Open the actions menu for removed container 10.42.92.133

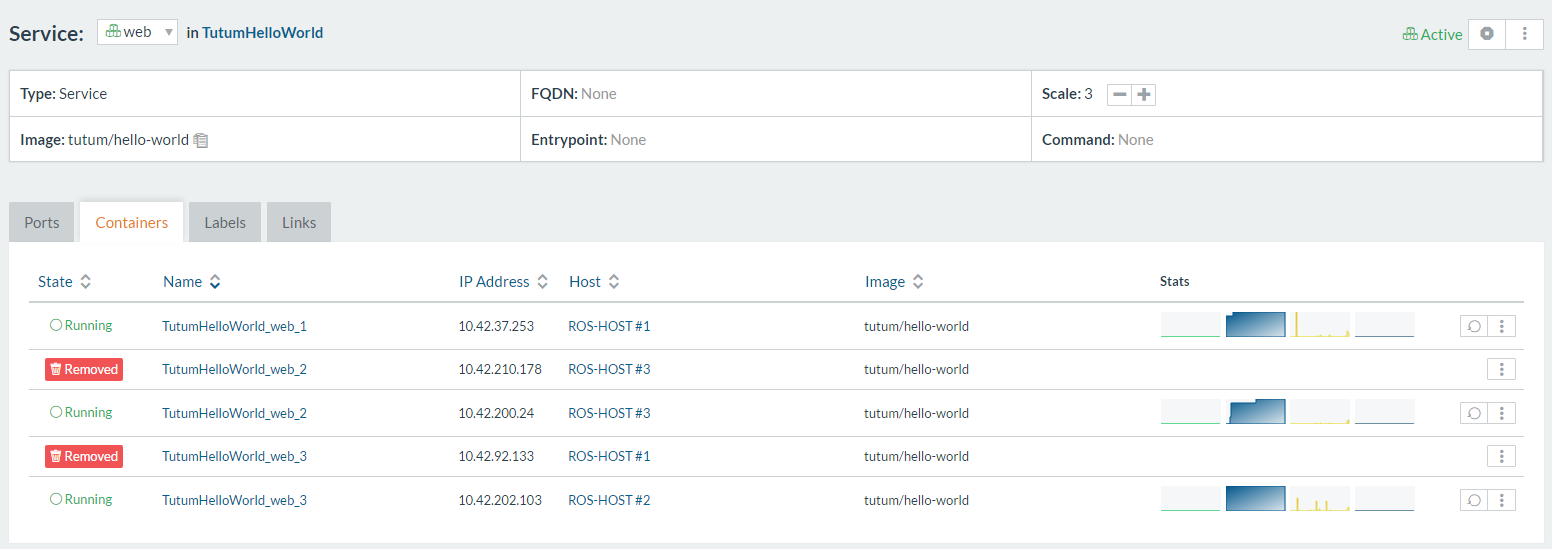pos(1501,456)
